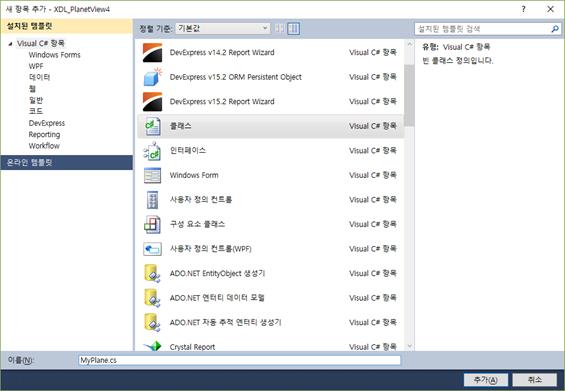Click the 취소 button
Image resolution: width=565 pixels, height=391 pixels.
pyautogui.click(x=535, y=379)
